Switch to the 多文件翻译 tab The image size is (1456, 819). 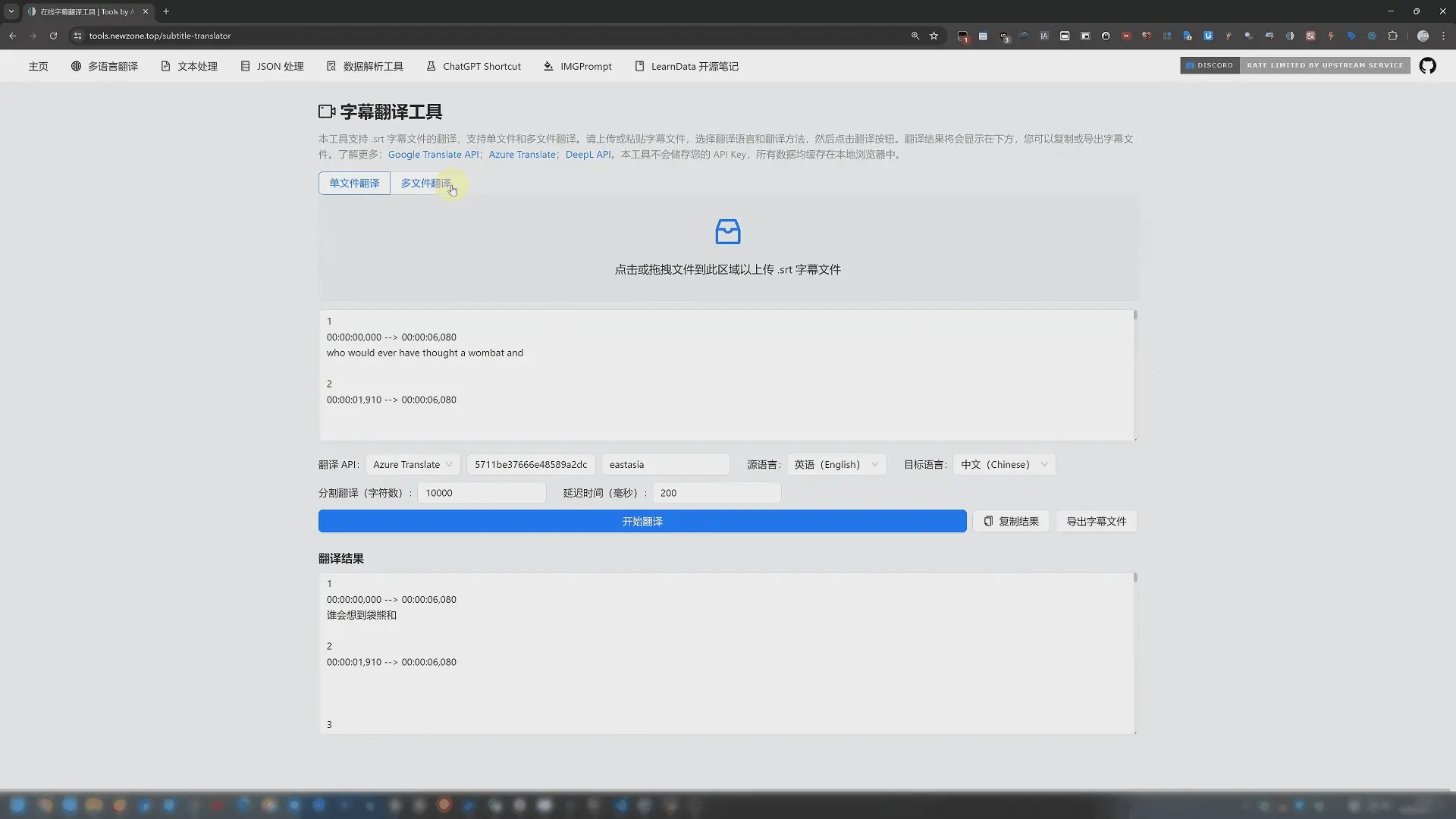click(x=425, y=183)
